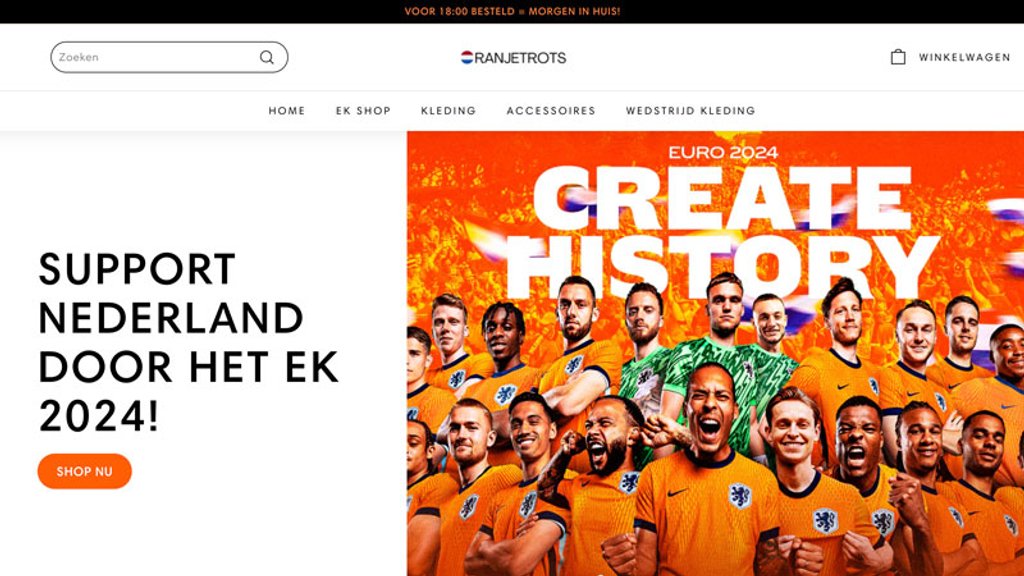The width and height of the screenshot is (1024, 576).
Task: Click the Dutch flag in the Oranjetrots logo
Action: 466,57
